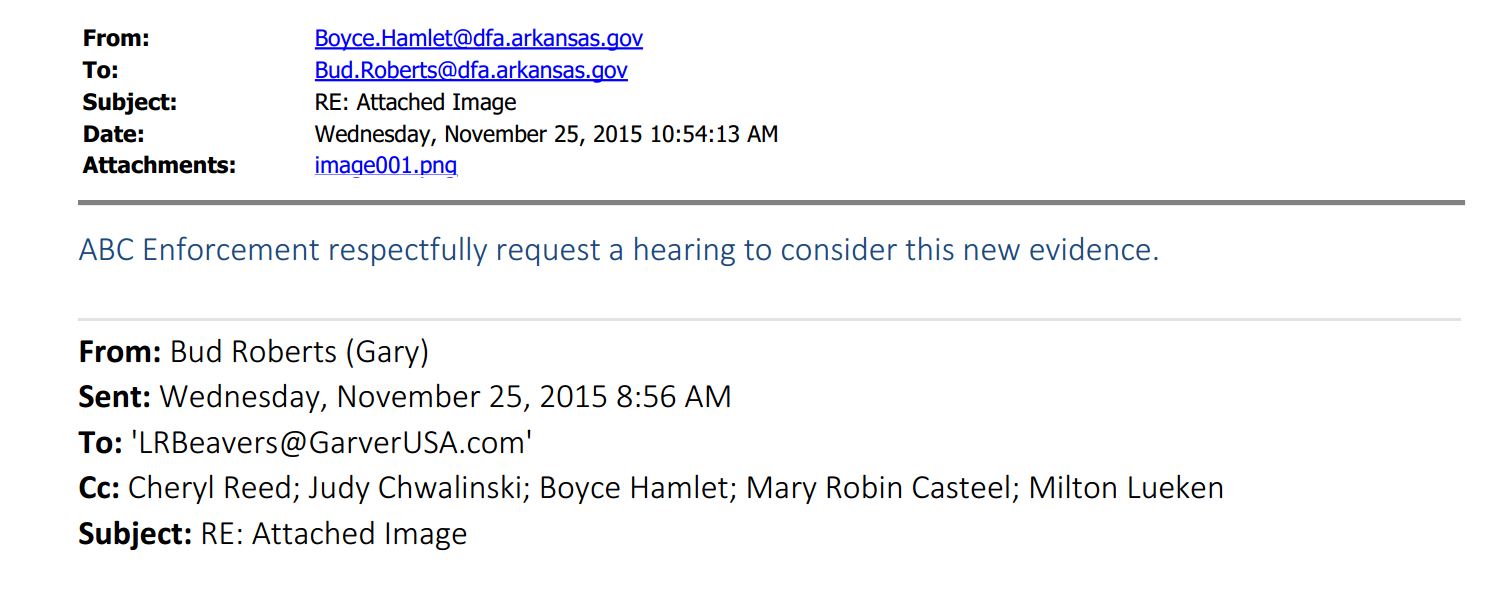Click the bold Attachments: label
This screenshot has height=602, width=1503.
159,165
